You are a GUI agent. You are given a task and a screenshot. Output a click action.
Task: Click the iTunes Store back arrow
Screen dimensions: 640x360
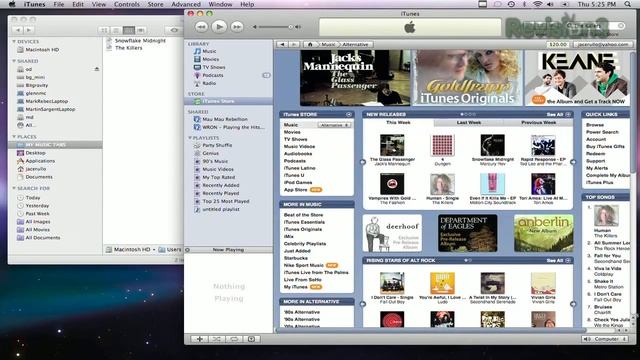pos(282,44)
